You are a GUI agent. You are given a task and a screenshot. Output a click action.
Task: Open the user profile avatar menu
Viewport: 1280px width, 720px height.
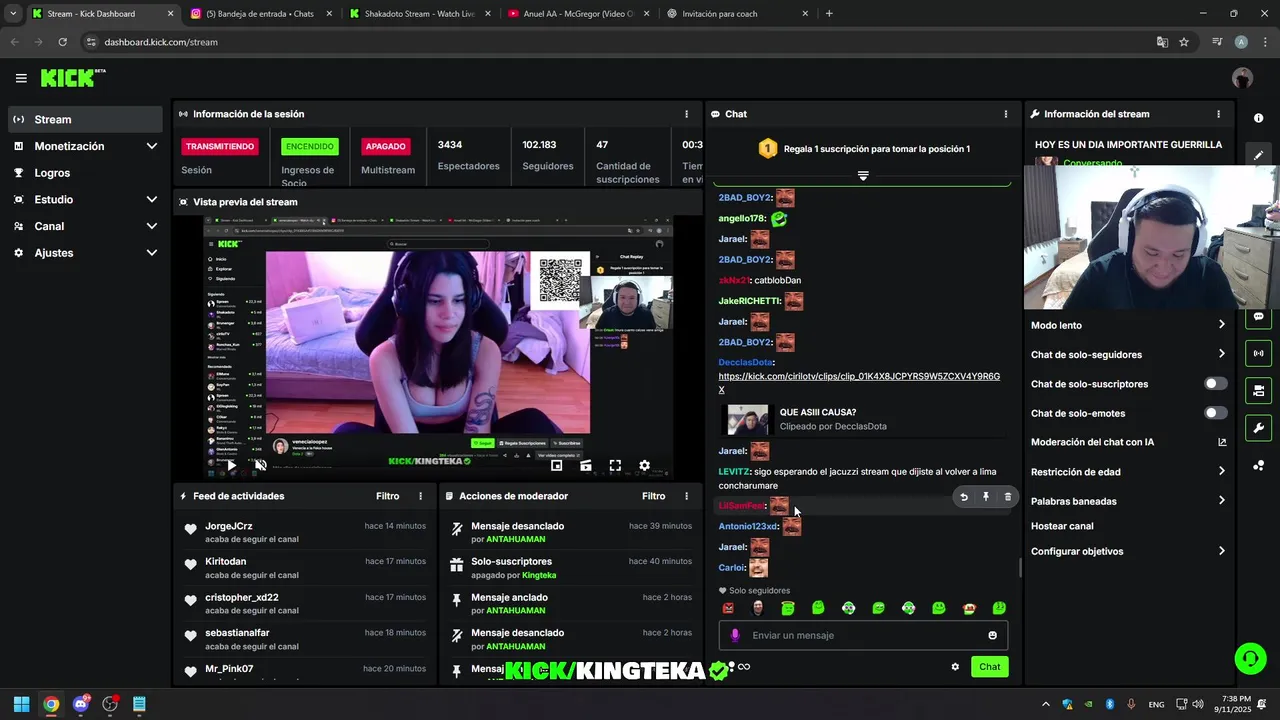click(1242, 78)
